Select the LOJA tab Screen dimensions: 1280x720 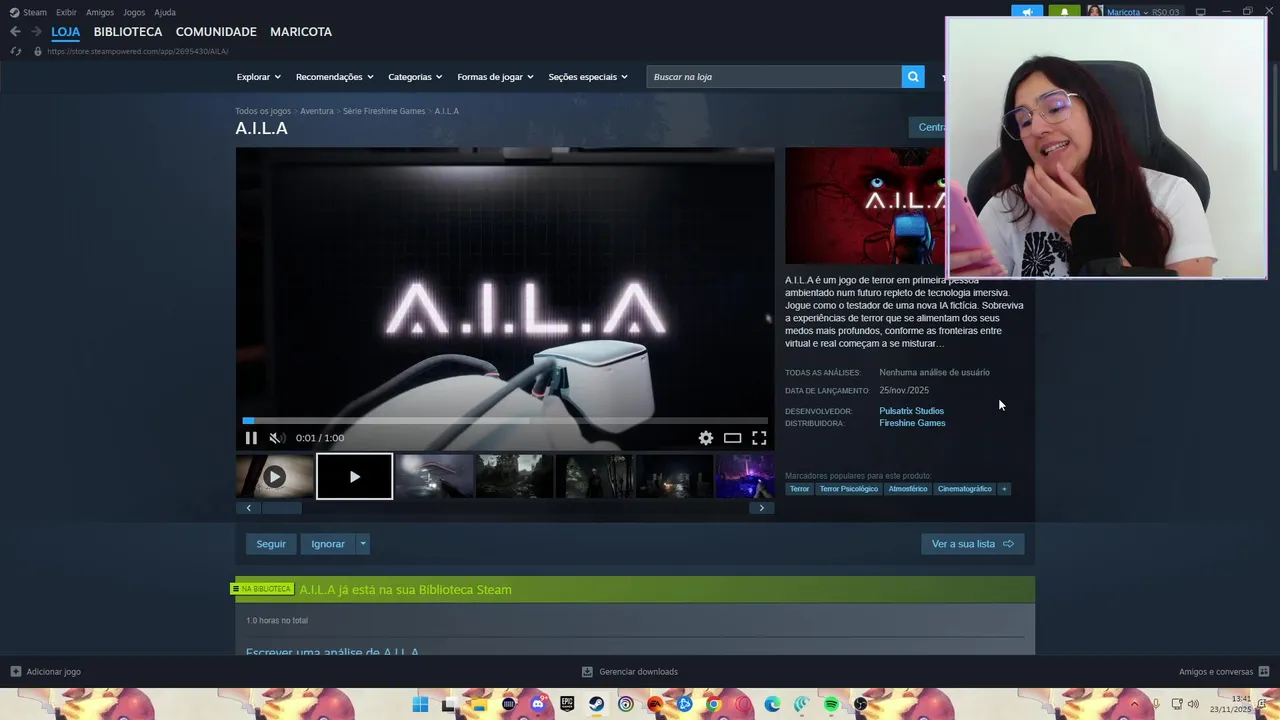click(x=66, y=32)
